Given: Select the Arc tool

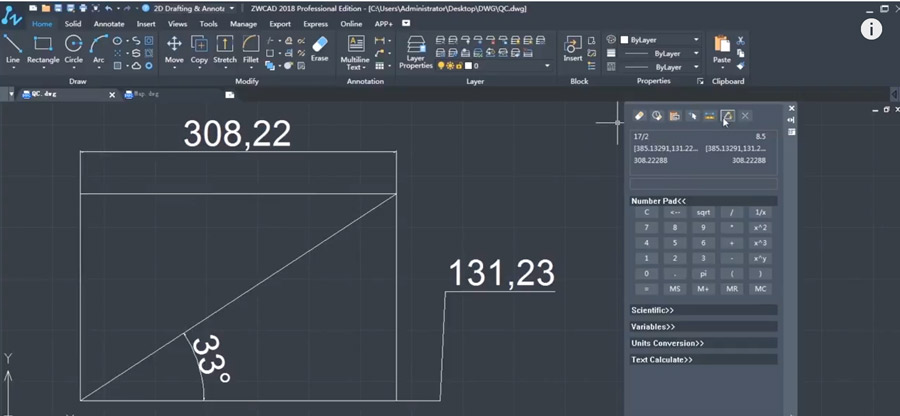Looking at the screenshot, I should point(99,48).
